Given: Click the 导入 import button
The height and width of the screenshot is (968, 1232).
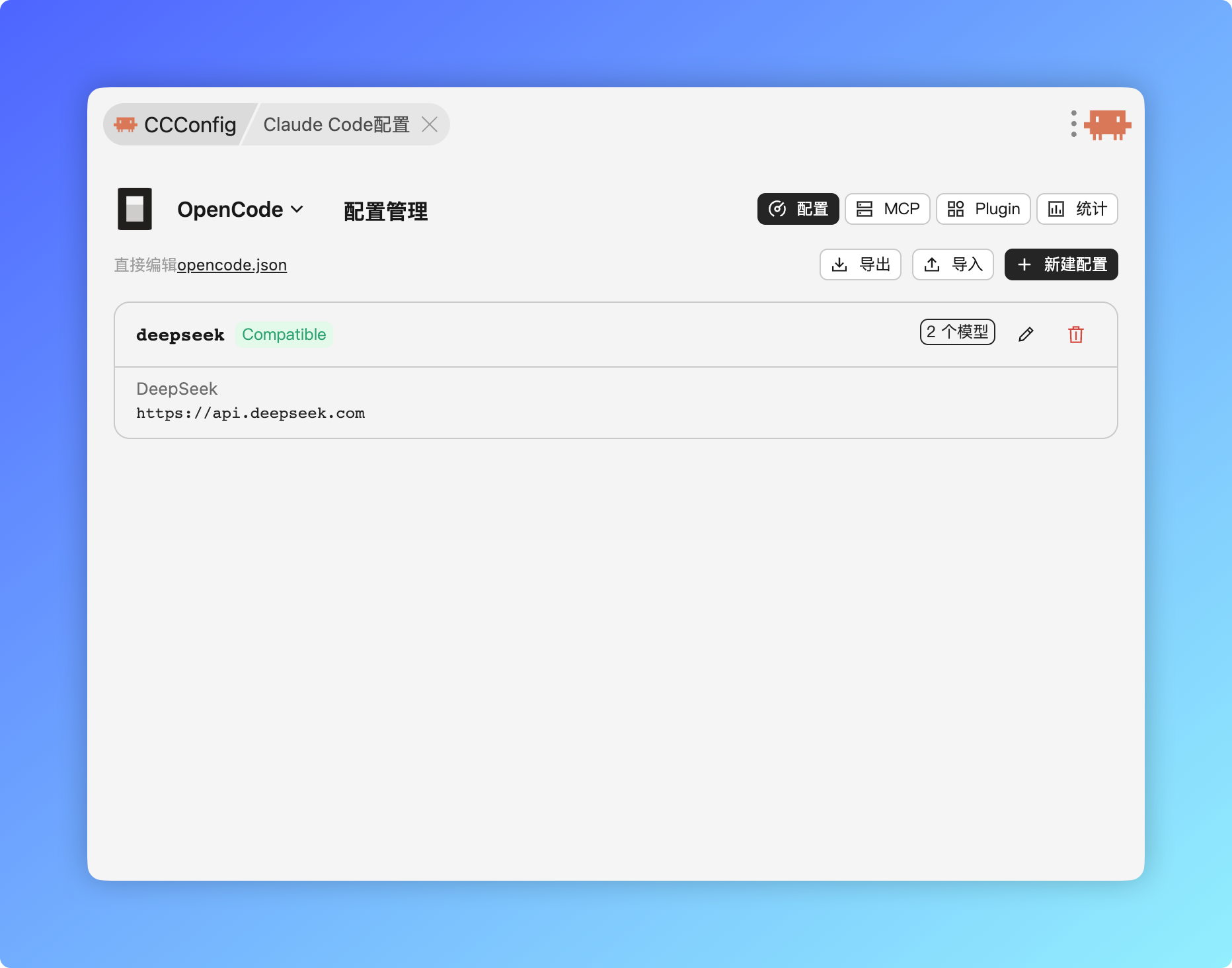Looking at the screenshot, I should tap(953, 264).
